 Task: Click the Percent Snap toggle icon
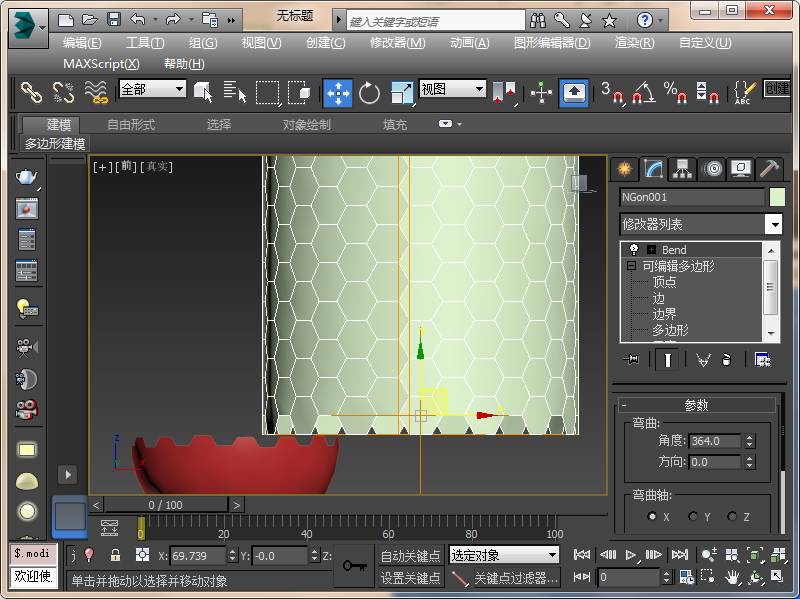pos(674,92)
